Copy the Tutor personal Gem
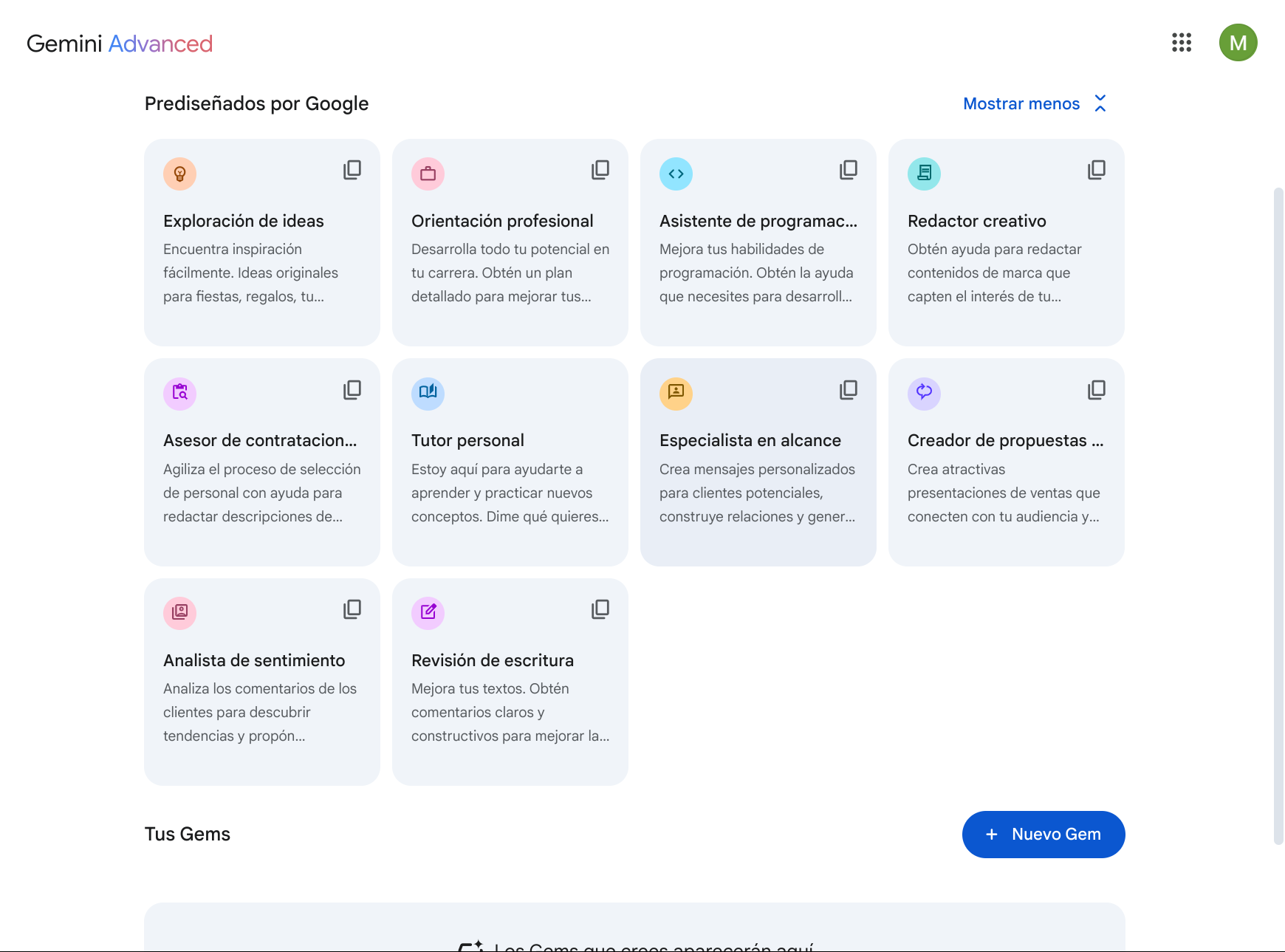 click(x=600, y=389)
